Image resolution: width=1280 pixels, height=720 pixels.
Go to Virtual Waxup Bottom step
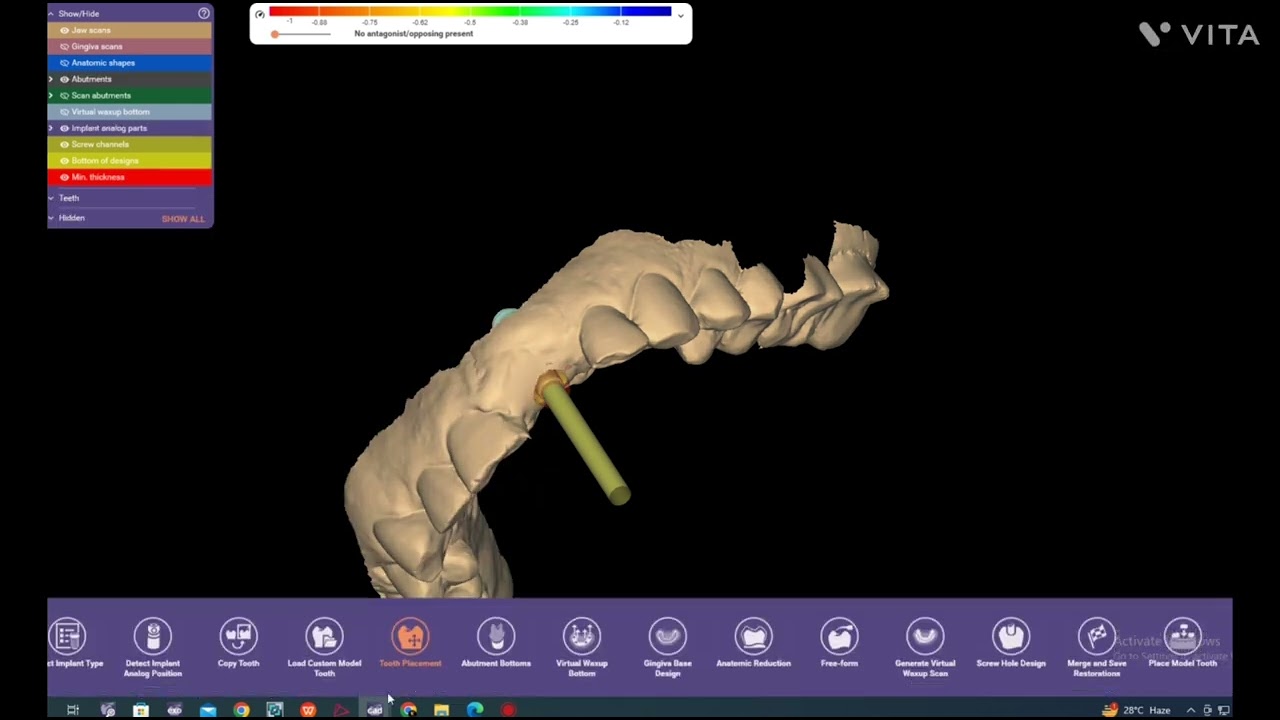582,647
